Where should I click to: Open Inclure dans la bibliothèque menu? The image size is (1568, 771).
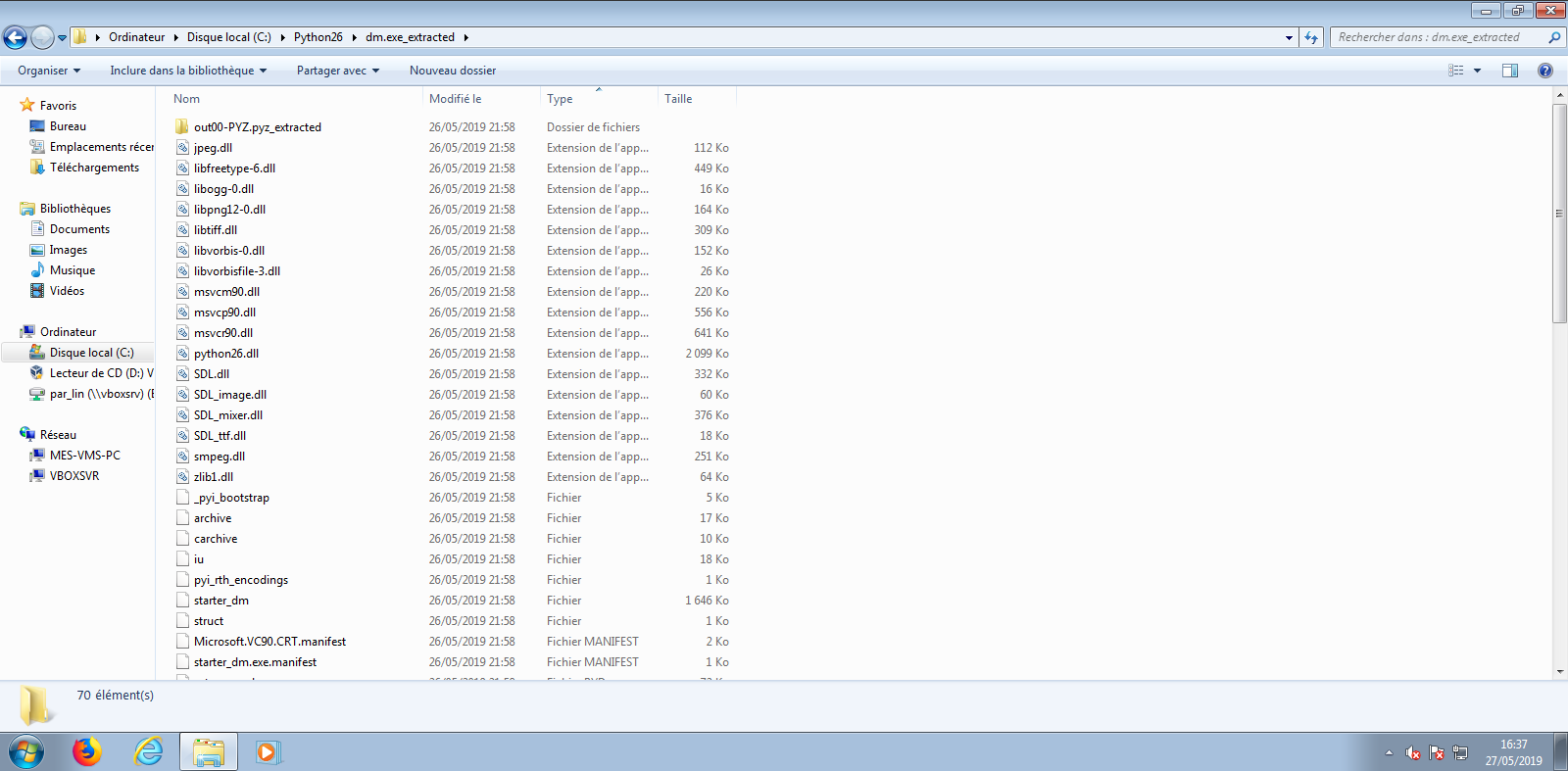coord(188,71)
